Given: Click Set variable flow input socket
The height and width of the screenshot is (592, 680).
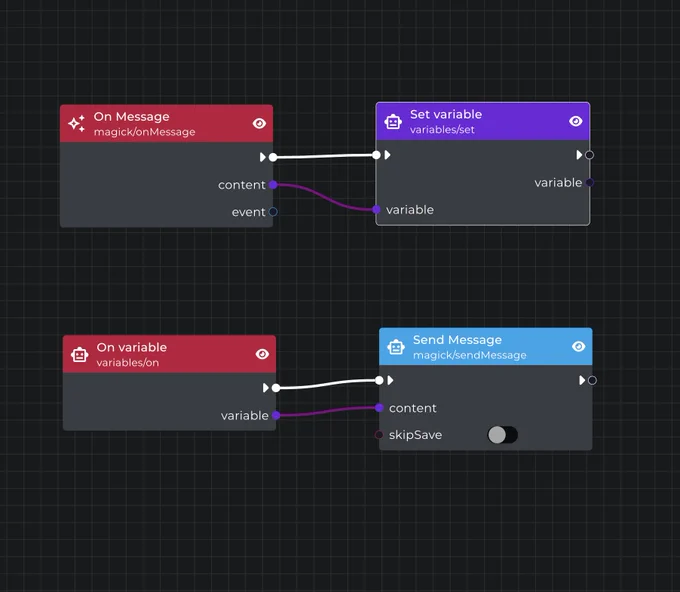Looking at the screenshot, I should 376,155.
